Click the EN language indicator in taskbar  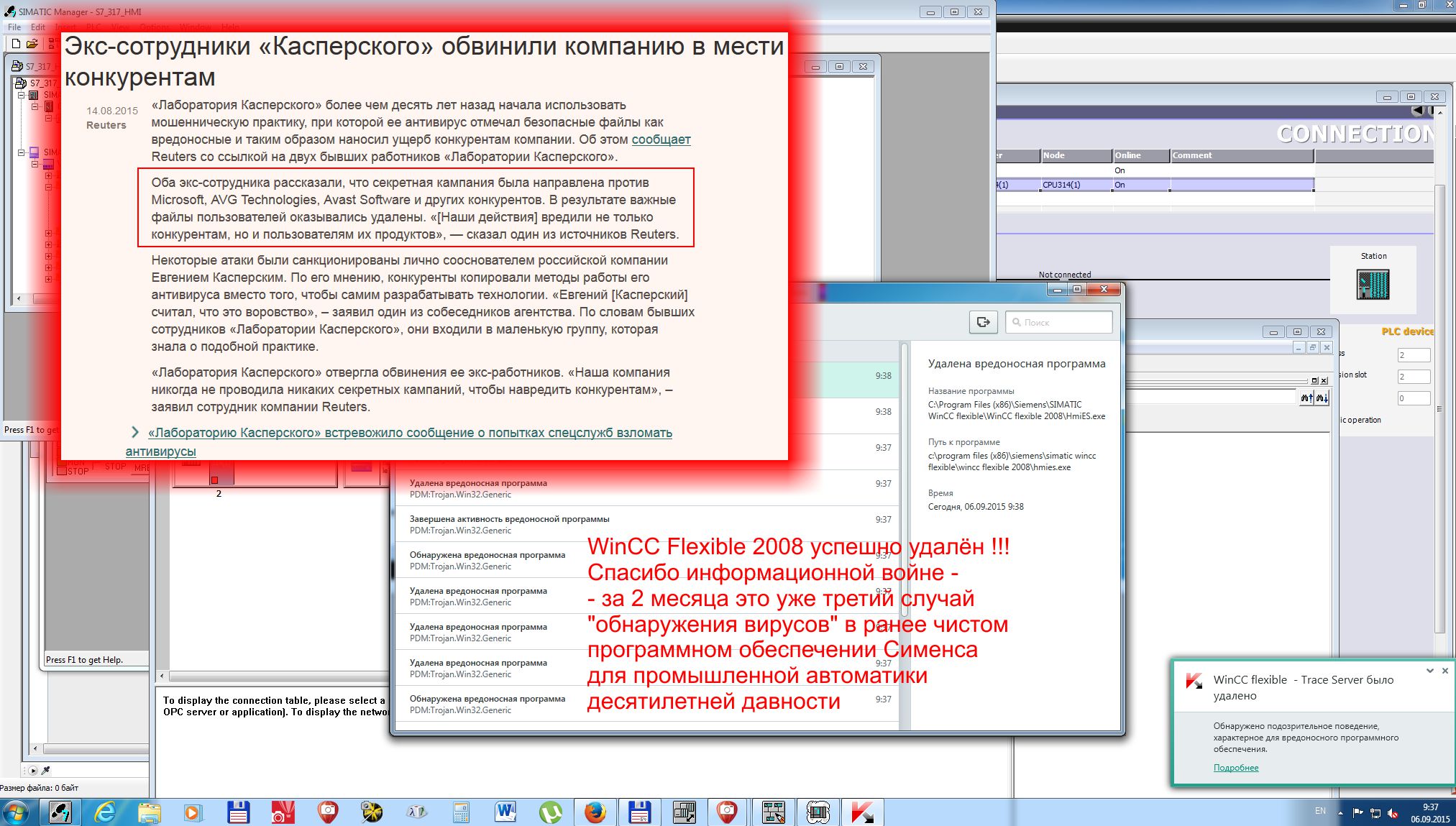[x=1320, y=811]
